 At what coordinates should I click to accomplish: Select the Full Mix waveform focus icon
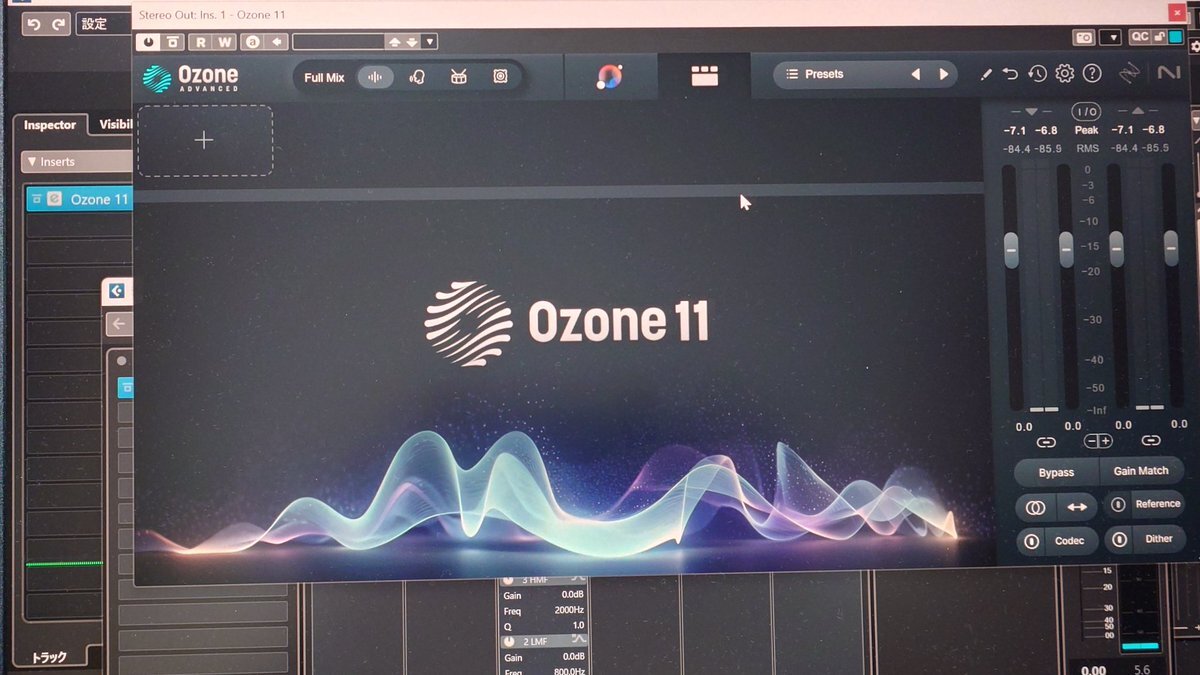pos(376,77)
